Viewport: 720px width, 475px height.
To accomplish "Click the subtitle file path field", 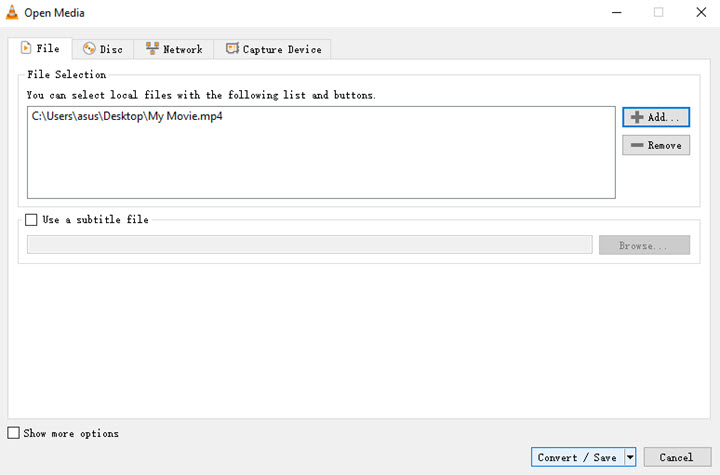I will (x=310, y=245).
